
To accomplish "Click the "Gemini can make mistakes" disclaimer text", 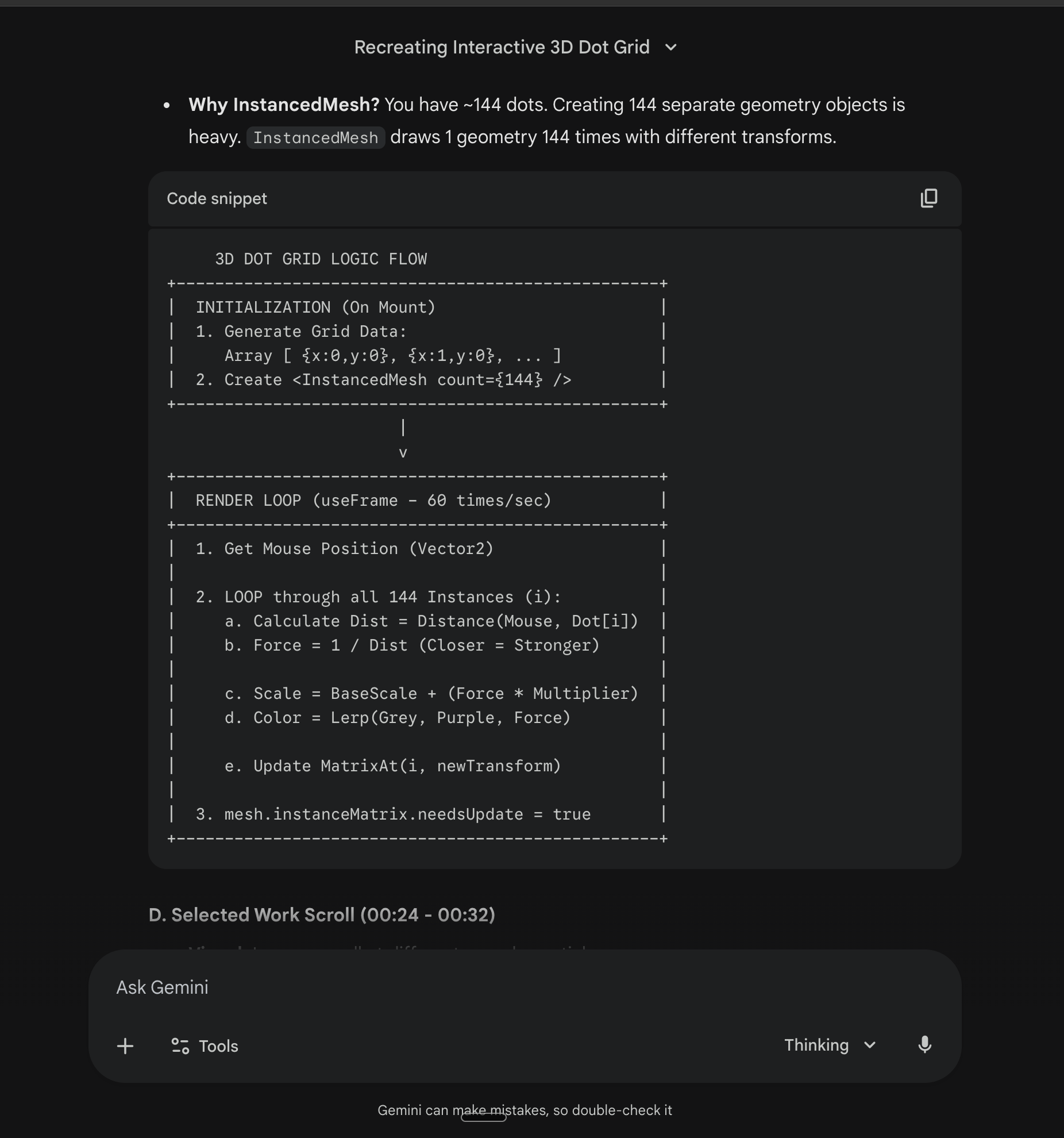I will 524,1110.
